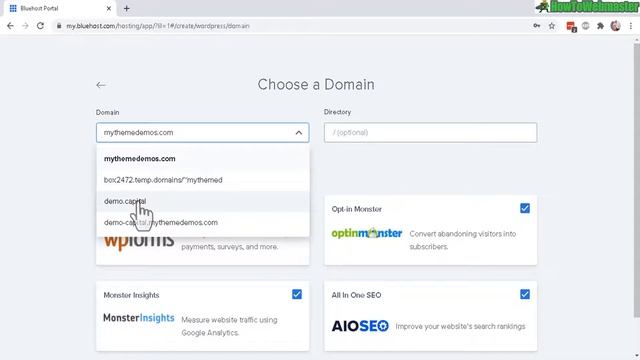Click 'Improve your website's search rankings' text
The image size is (640, 360).
[460, 327]
